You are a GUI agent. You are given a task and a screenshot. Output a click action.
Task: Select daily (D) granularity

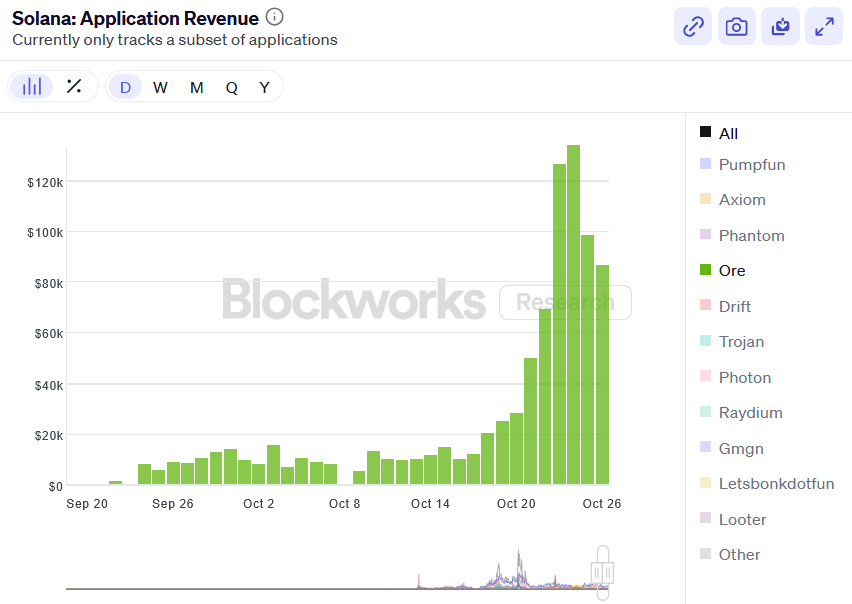(126, 87)
